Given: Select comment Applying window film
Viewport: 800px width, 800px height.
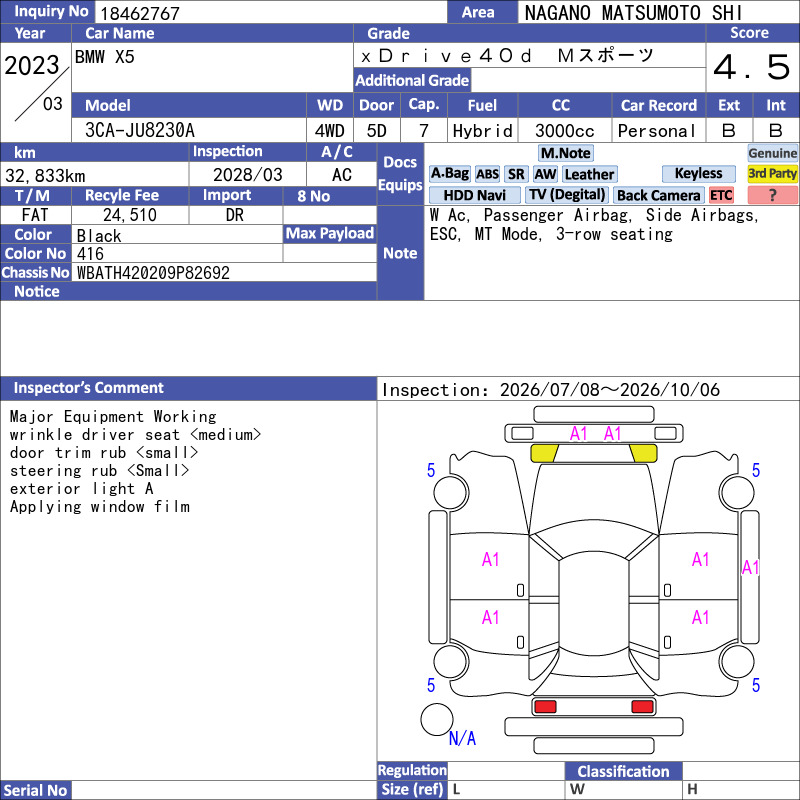Looking at the screenshot, I should pos(99,507).
